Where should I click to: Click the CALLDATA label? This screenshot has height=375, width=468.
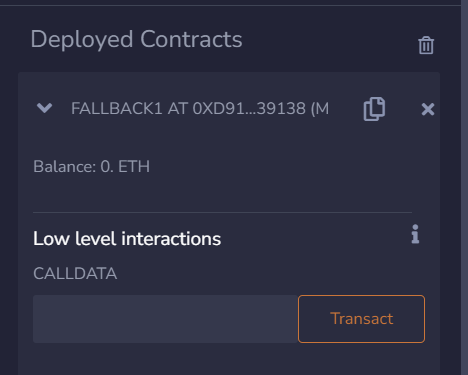(x=75, y=274)
